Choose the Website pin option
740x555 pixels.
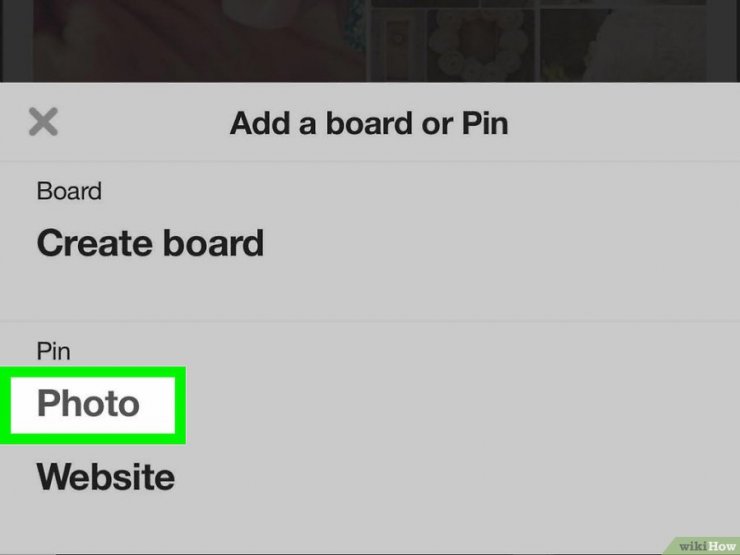tap(106, 477)
